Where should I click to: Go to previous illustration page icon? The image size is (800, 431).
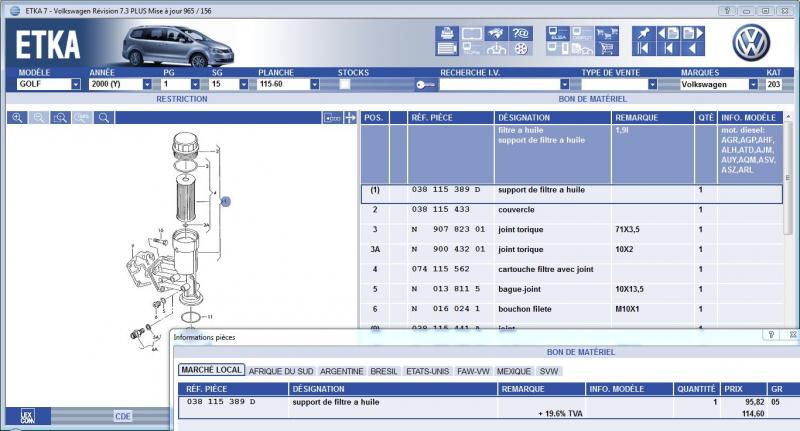coord(668,34)
